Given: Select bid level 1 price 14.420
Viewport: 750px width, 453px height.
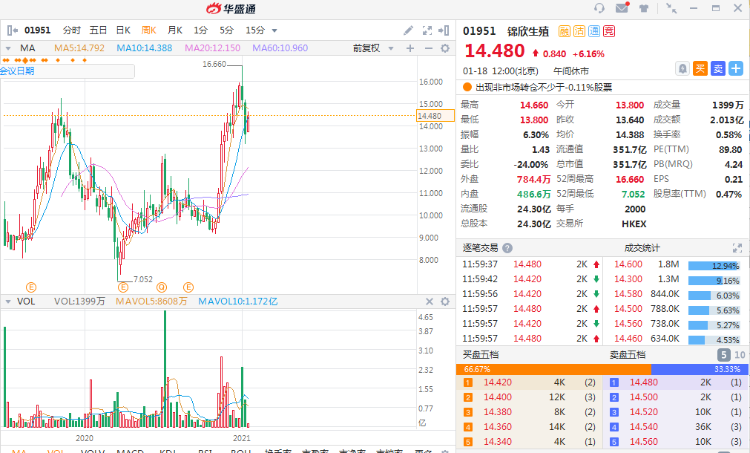Looking at the screenshot, I should pos(497,382).
